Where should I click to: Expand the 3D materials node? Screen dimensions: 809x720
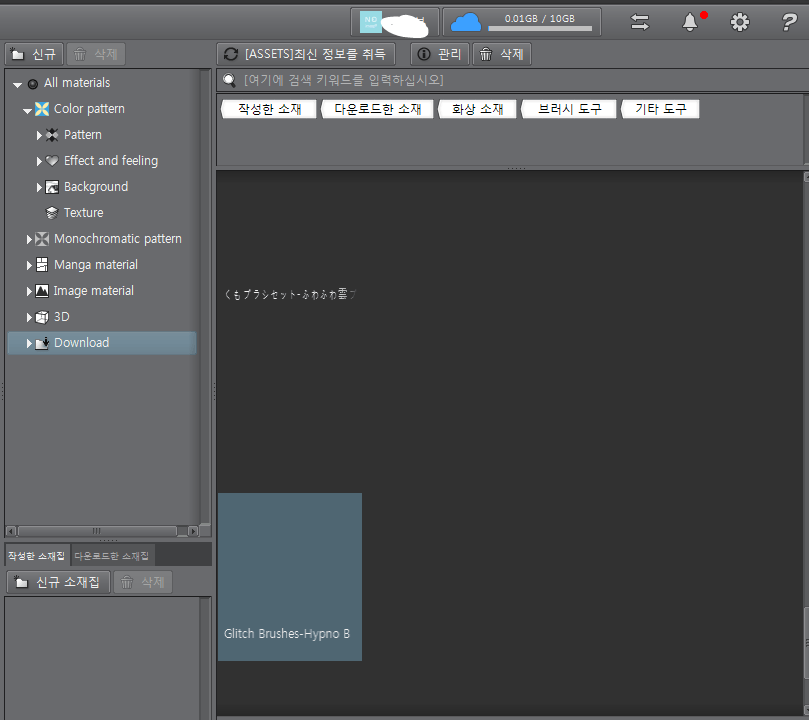[30, 317]
